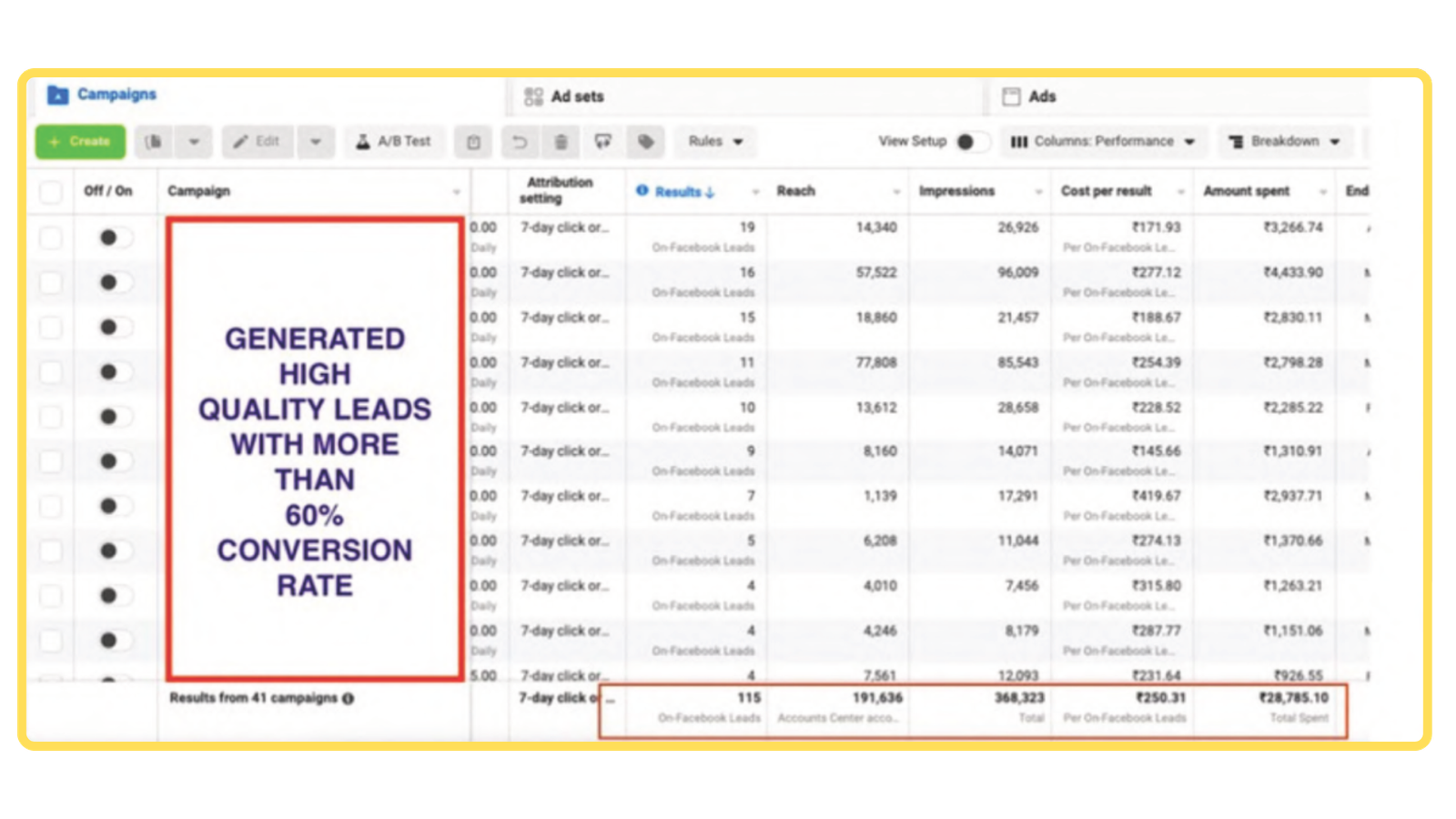Open the Ads tab
Image resolution: width=1456 pixels, height=819 pixels.
pyautogui.click(x=1029, y=96)
